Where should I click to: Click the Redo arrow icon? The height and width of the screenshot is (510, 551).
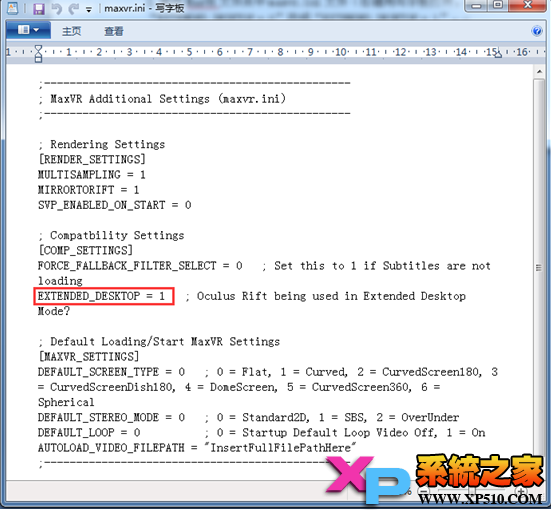click(73, 8)
